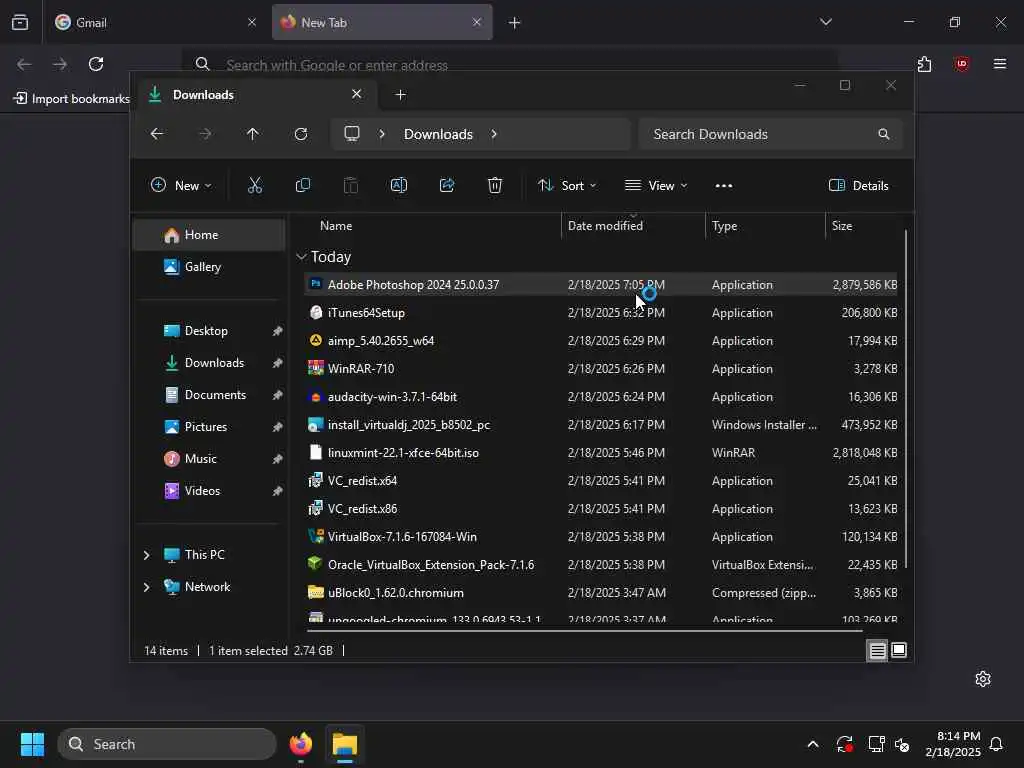Open Music in navigation pane
The image size is (1024, 768).
pos(209,459)
